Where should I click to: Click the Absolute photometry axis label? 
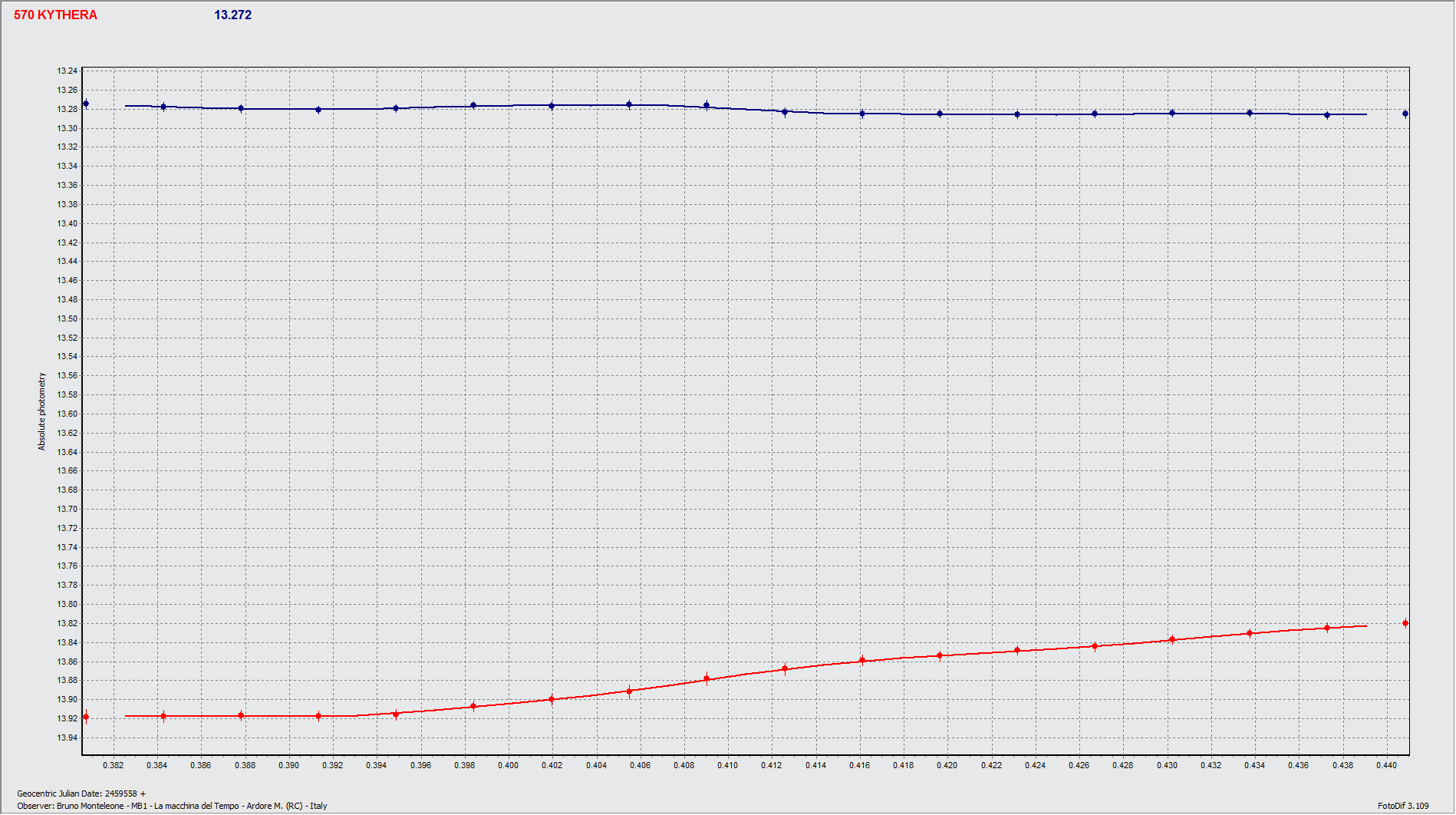42,411
